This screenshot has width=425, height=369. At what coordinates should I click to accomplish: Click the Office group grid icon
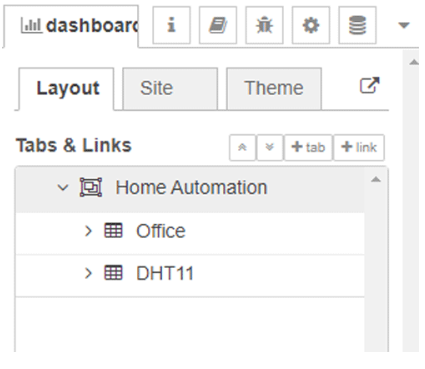[113, 231]
